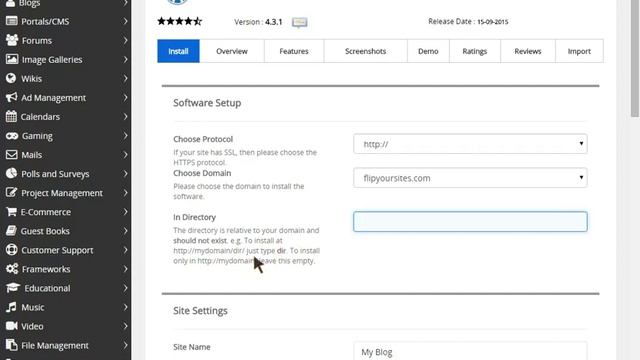Expand the Music category chevron
640x360 pixels.
(125, 307)
